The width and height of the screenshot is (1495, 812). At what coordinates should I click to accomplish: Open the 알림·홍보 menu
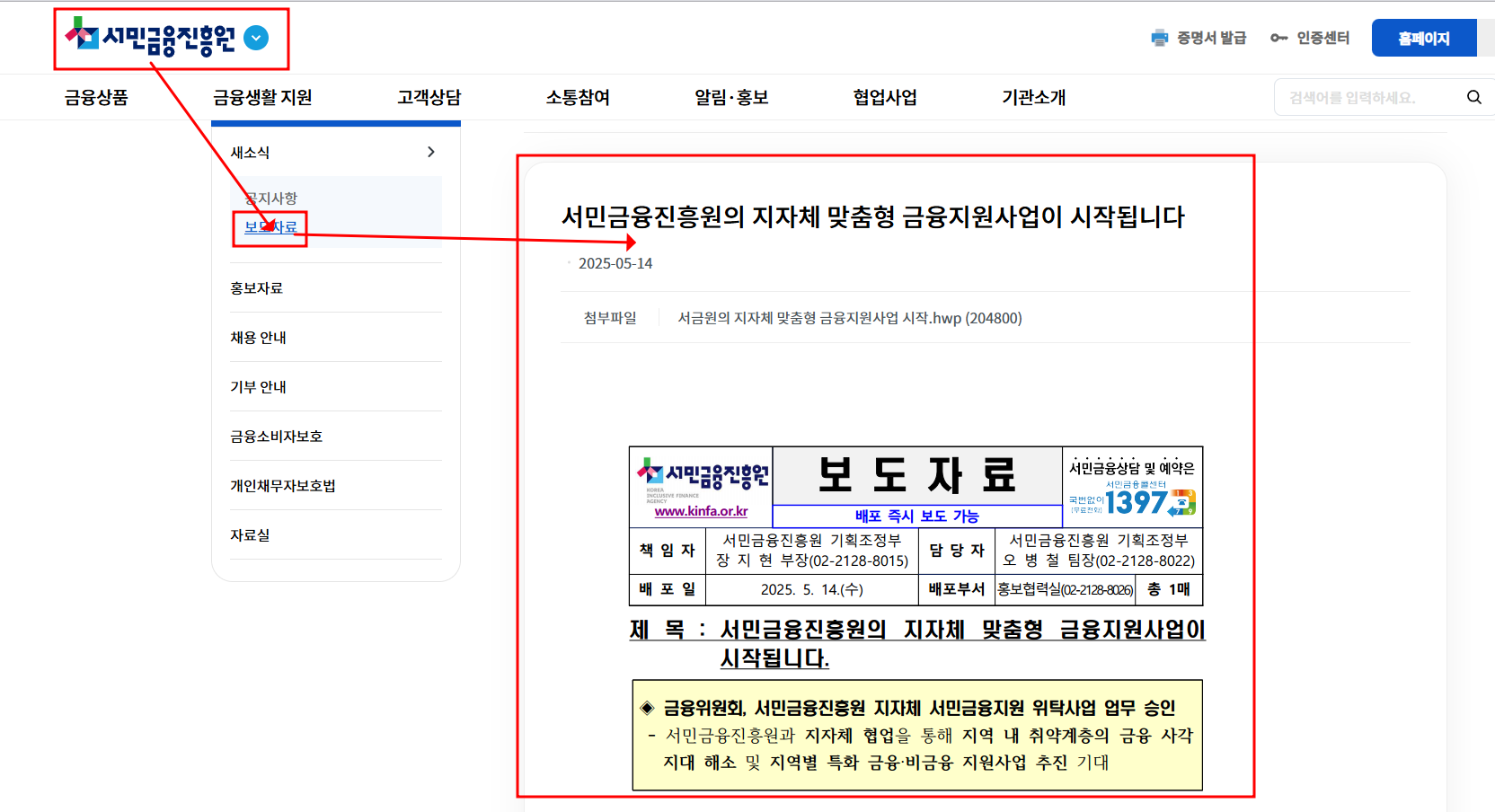[731, 97]
